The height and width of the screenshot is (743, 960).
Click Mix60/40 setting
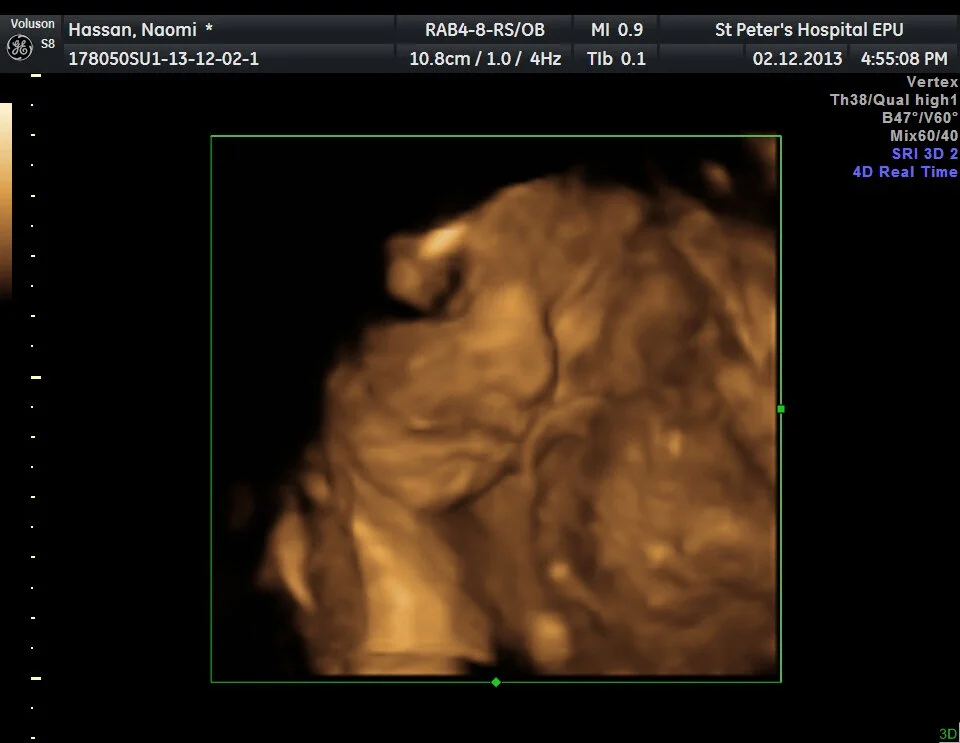[x=924, y=135]
